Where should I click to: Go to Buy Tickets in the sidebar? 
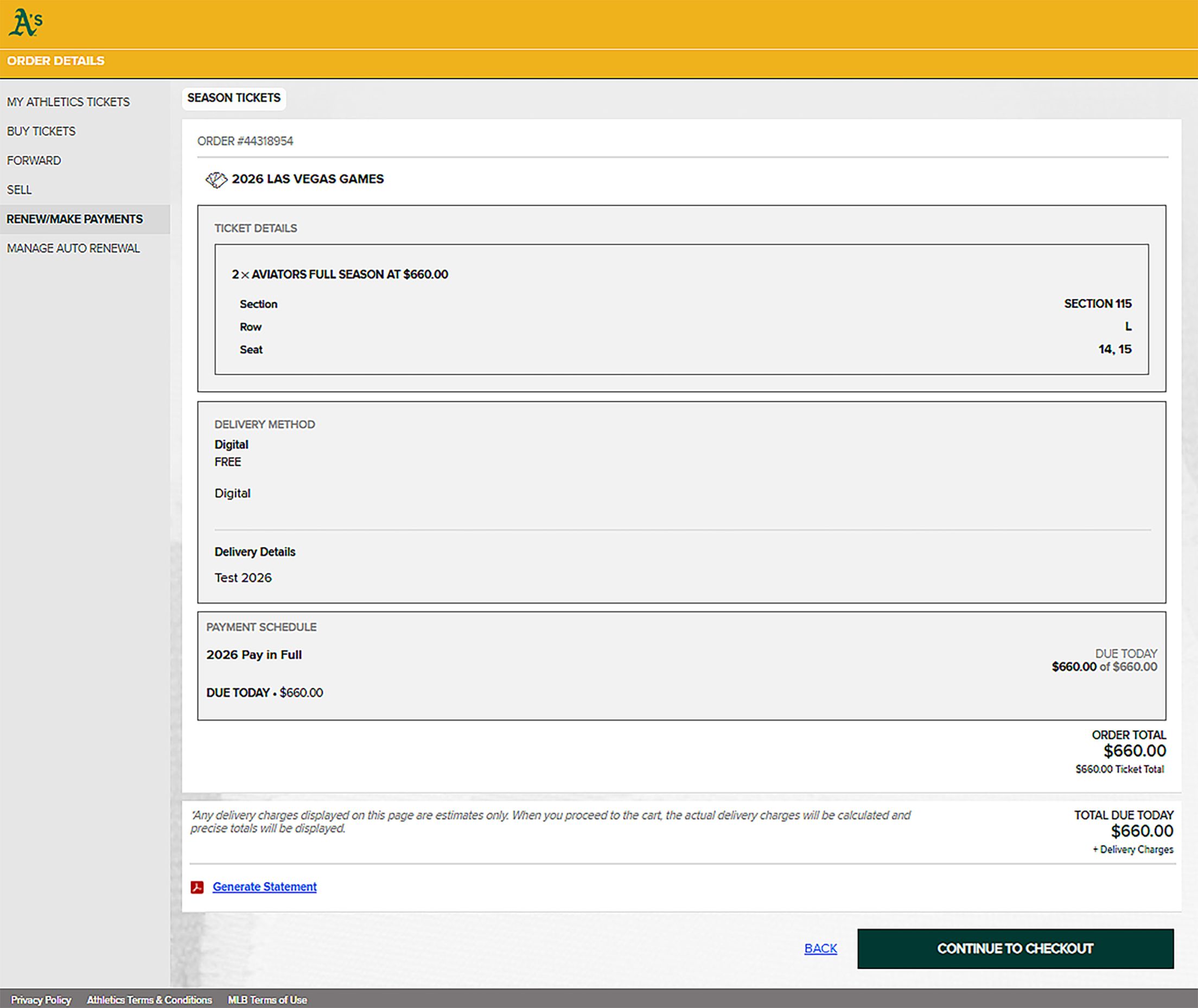[x=41, y=131]
